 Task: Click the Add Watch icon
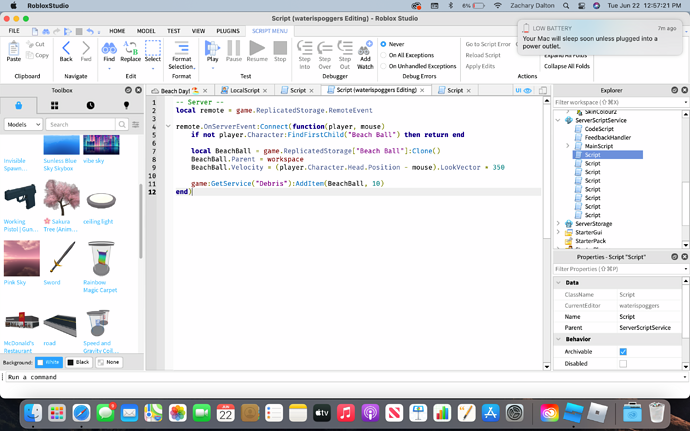365,48
